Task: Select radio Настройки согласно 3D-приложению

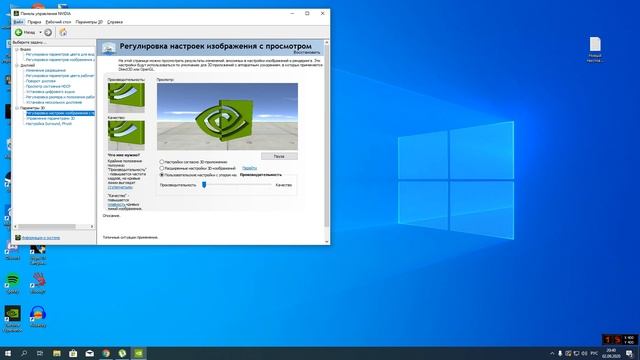Action: (162, 162)
